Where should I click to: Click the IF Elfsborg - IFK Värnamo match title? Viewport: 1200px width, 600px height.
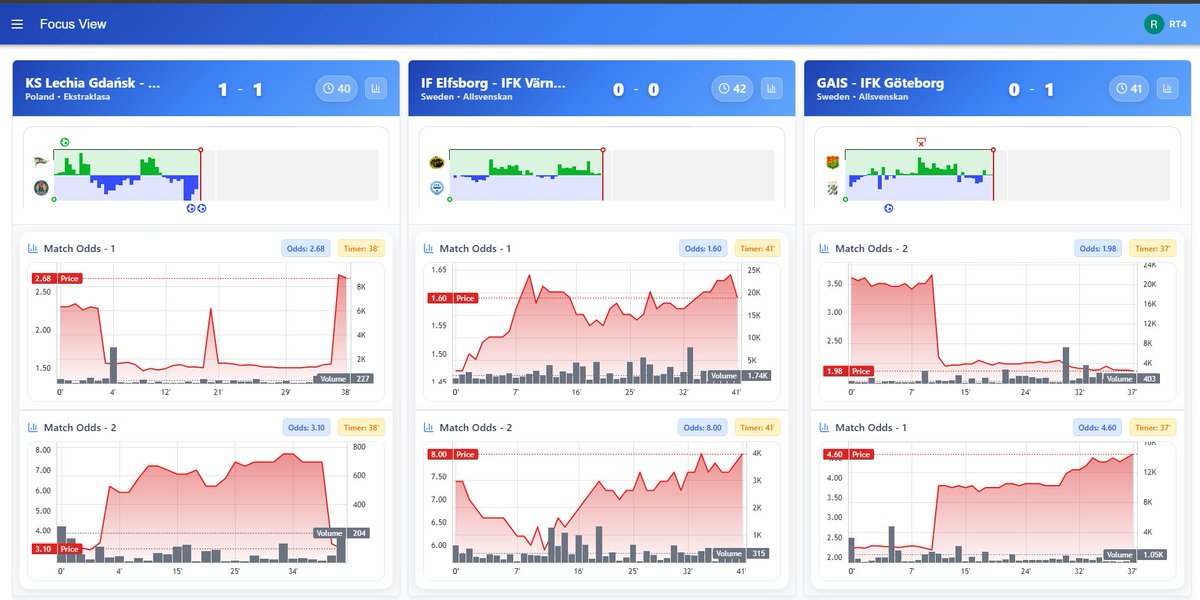coord(494,84)
